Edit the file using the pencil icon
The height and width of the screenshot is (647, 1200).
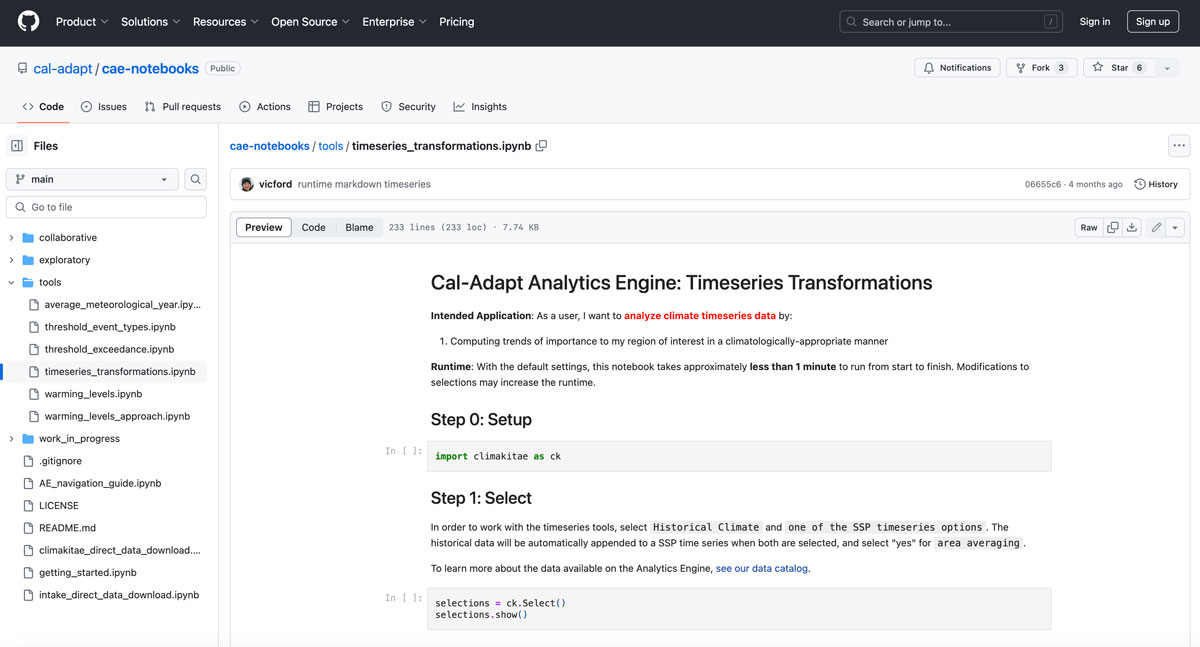click(x=1155, y=227)
